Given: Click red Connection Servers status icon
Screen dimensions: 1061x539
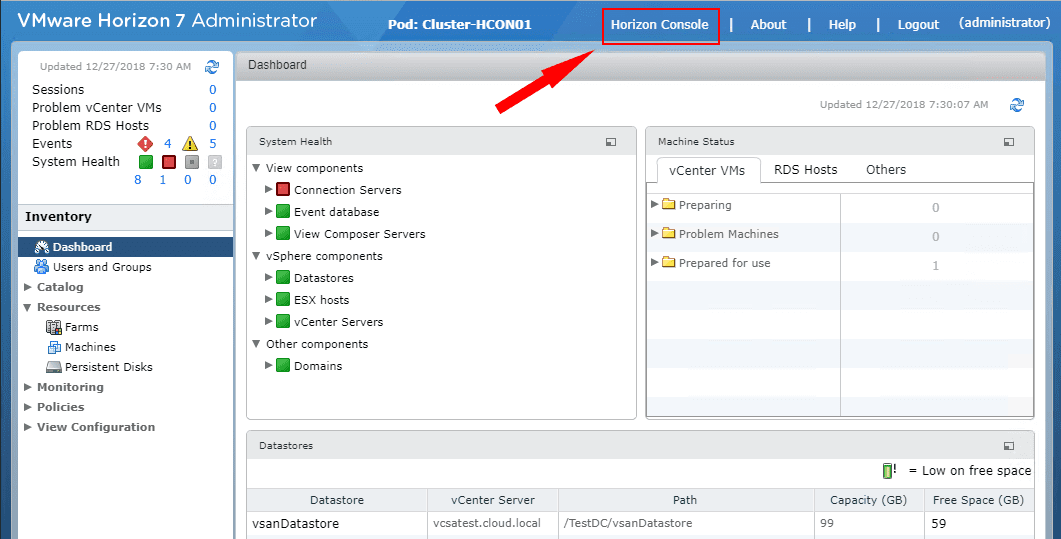Looking at the screenshot, I should 283,190.
